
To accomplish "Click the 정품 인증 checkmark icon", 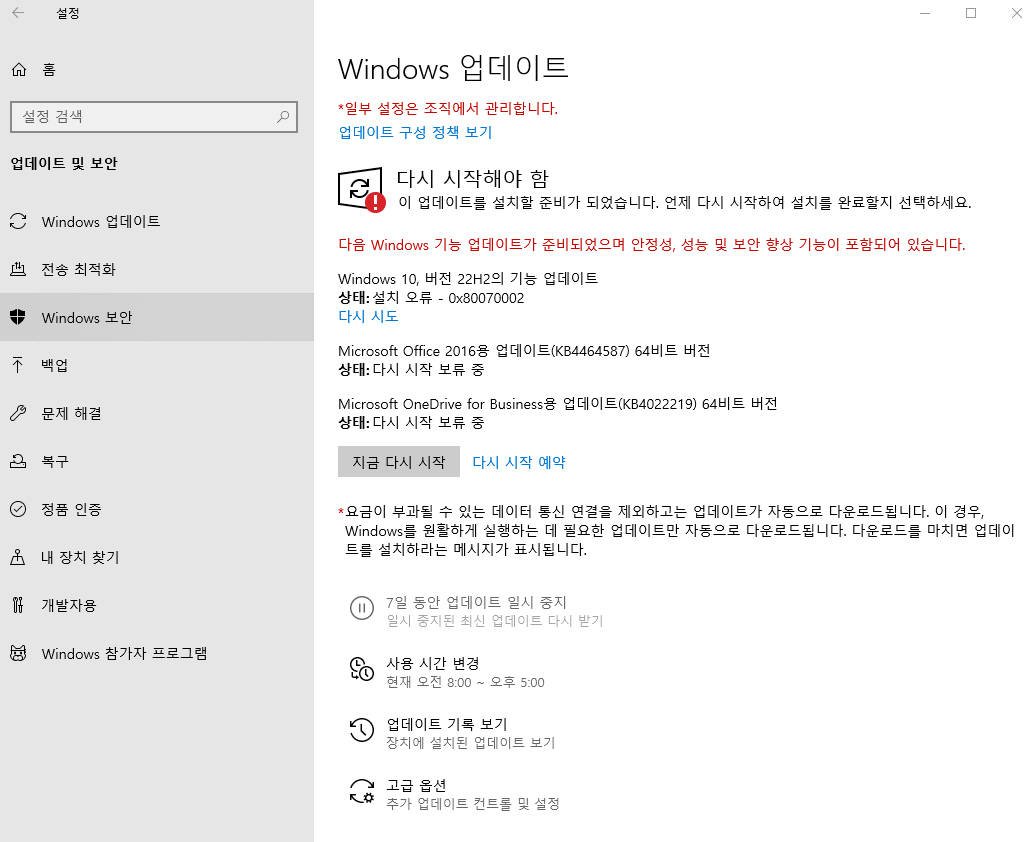I will (x=18, y=509).
